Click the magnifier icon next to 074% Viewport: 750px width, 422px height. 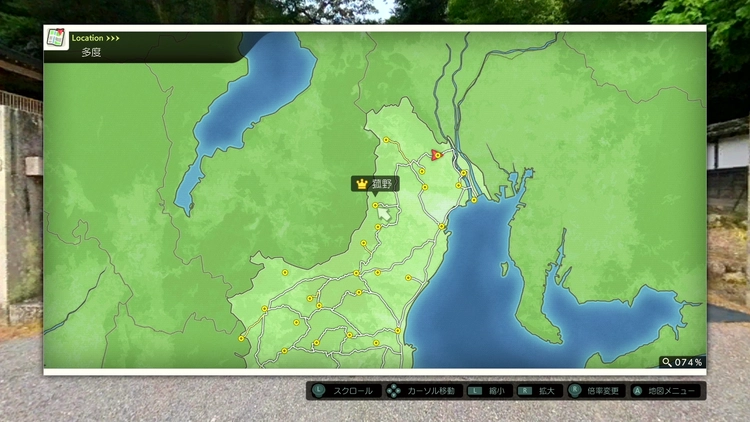(667, 362)
